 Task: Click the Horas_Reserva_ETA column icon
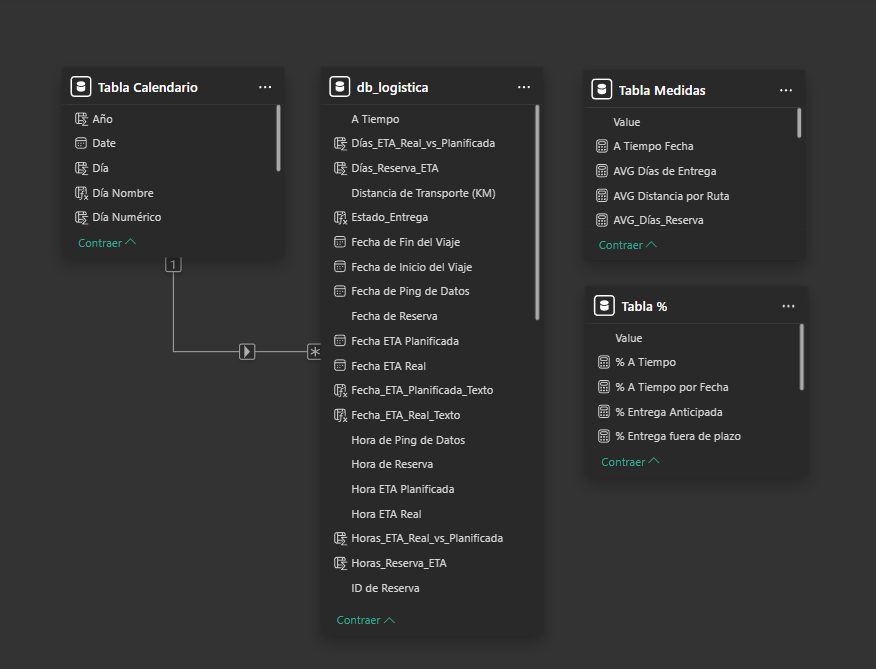[340, 563]
